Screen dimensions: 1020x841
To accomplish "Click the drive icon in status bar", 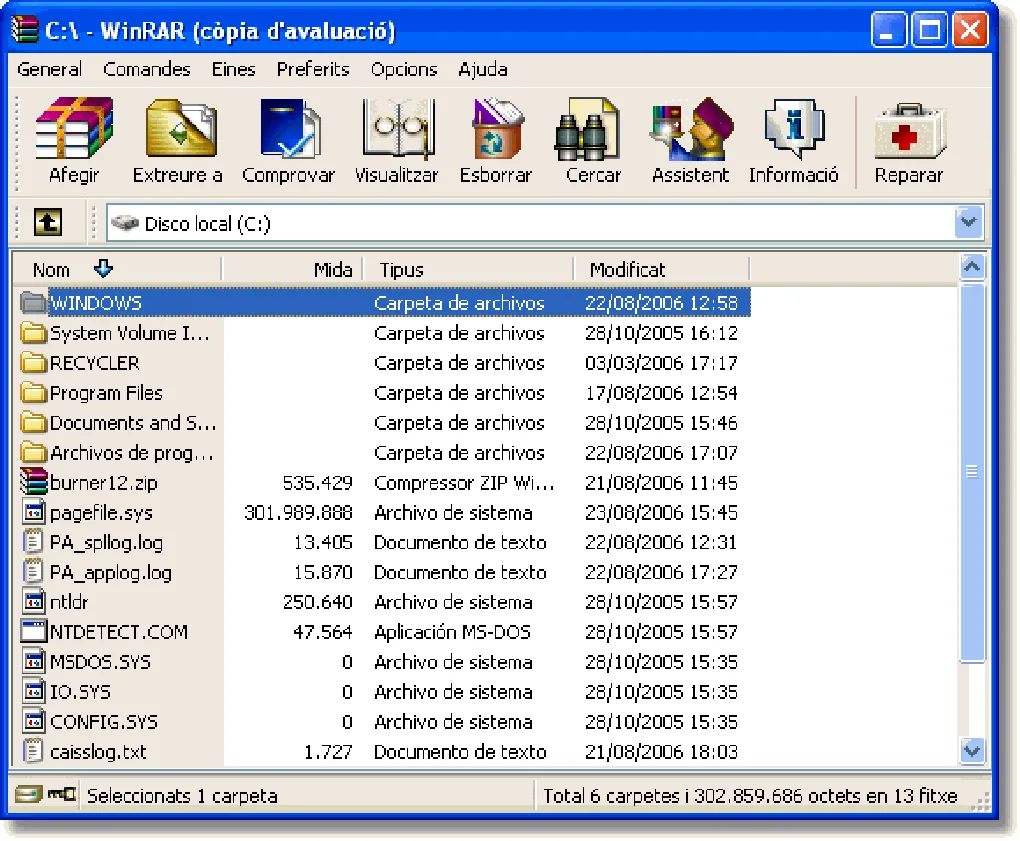I will [29, 794].
